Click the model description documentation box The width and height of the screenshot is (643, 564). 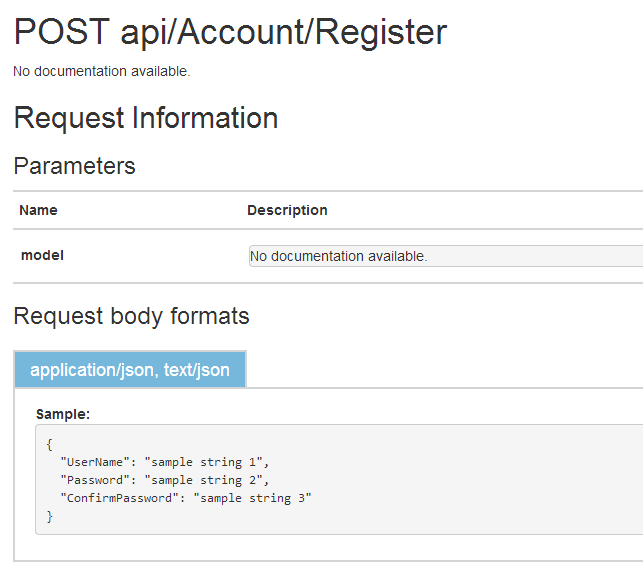[x=444, y=256]
